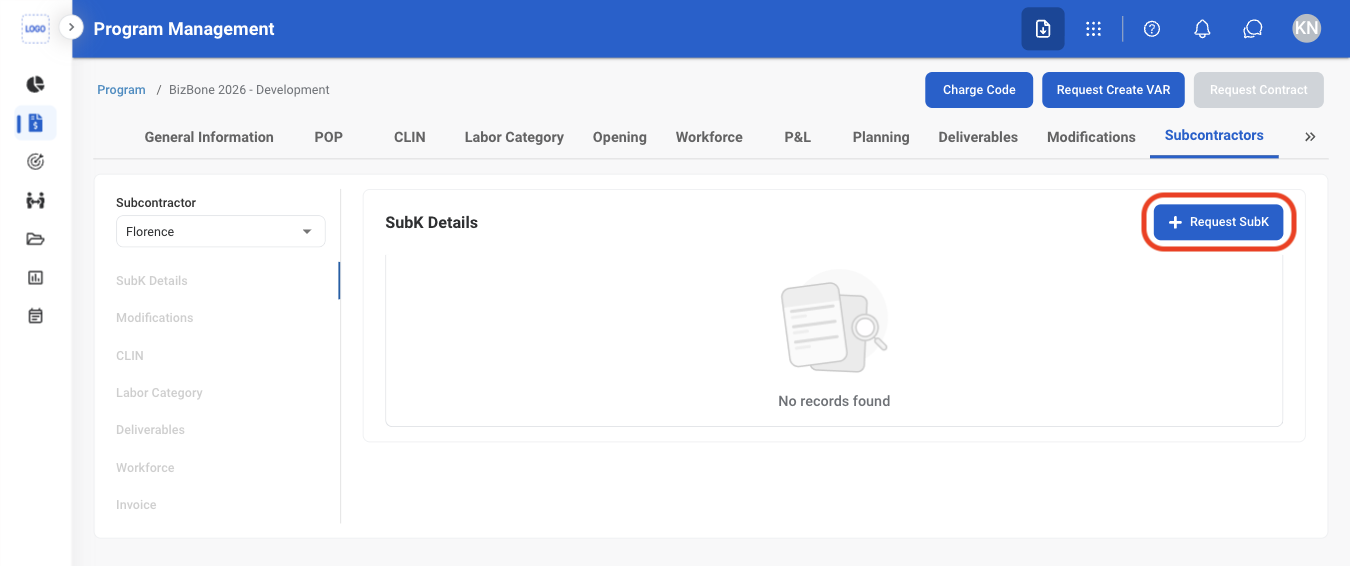
Task: Switch to the CLIN tab
Action: pos(410,137)
